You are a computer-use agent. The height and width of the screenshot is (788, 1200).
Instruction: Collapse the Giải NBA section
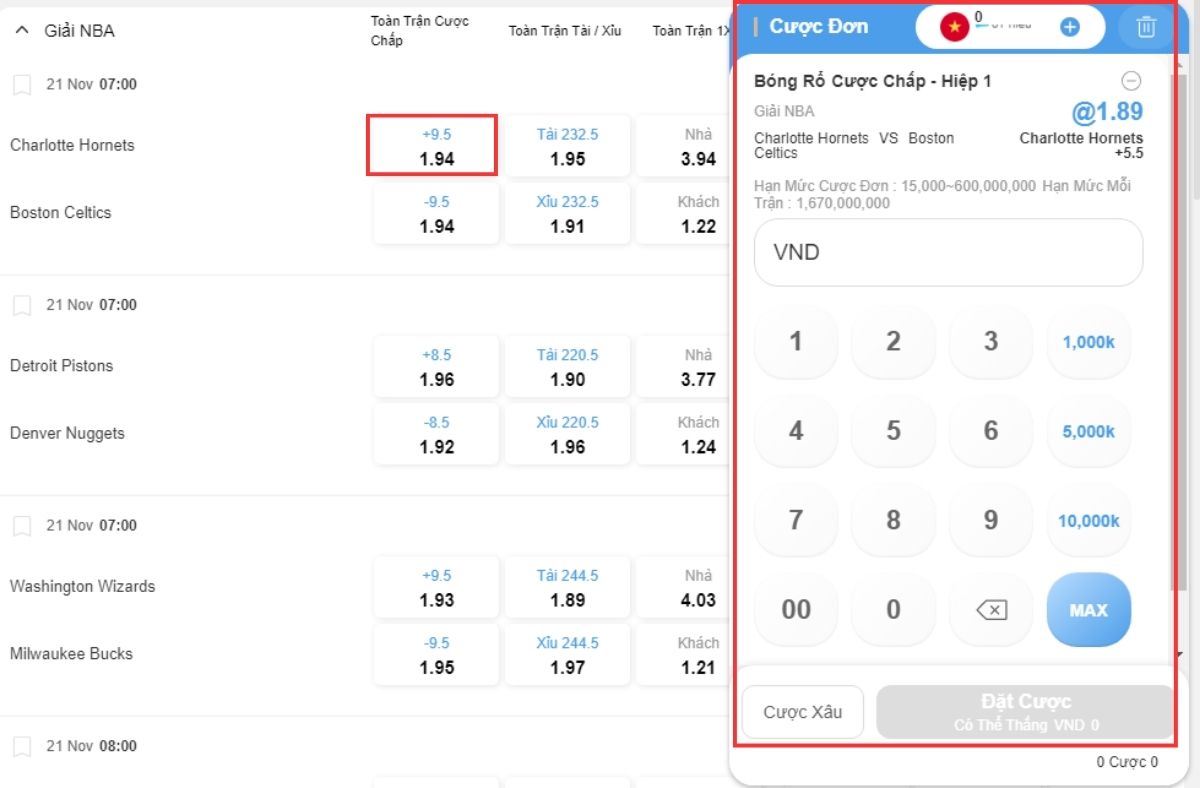coord(22,31)
